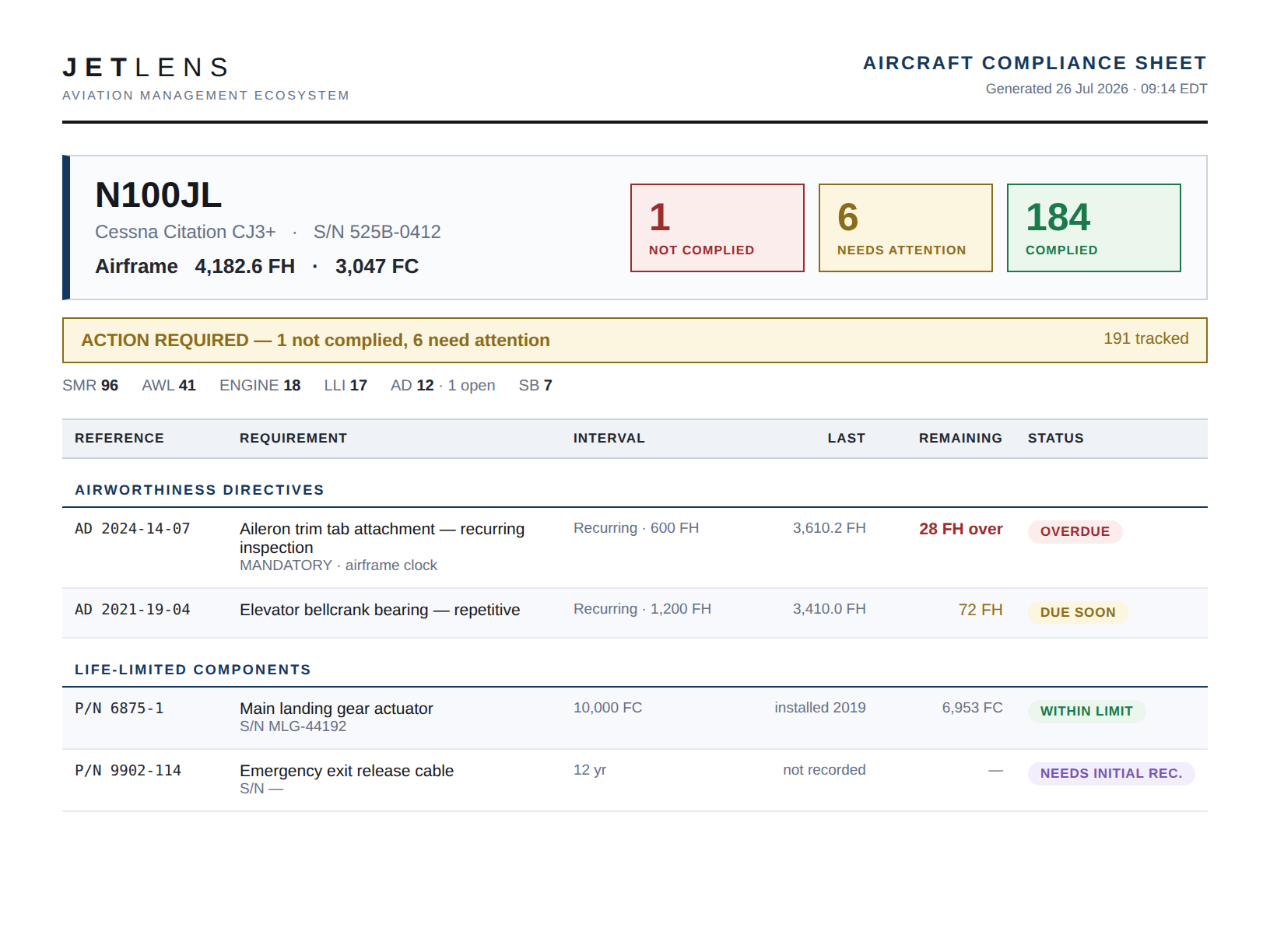The height and width of the screenshot is (952, 1270).
Task: Open part number P/N 6875-1
Action: 119,709
